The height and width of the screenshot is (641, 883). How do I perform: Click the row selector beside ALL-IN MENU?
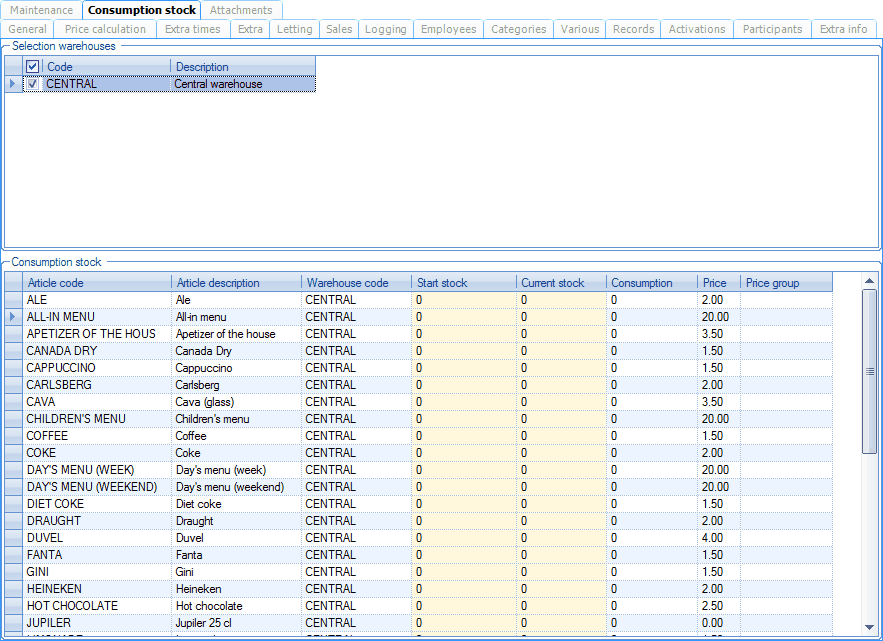(13, 317)
